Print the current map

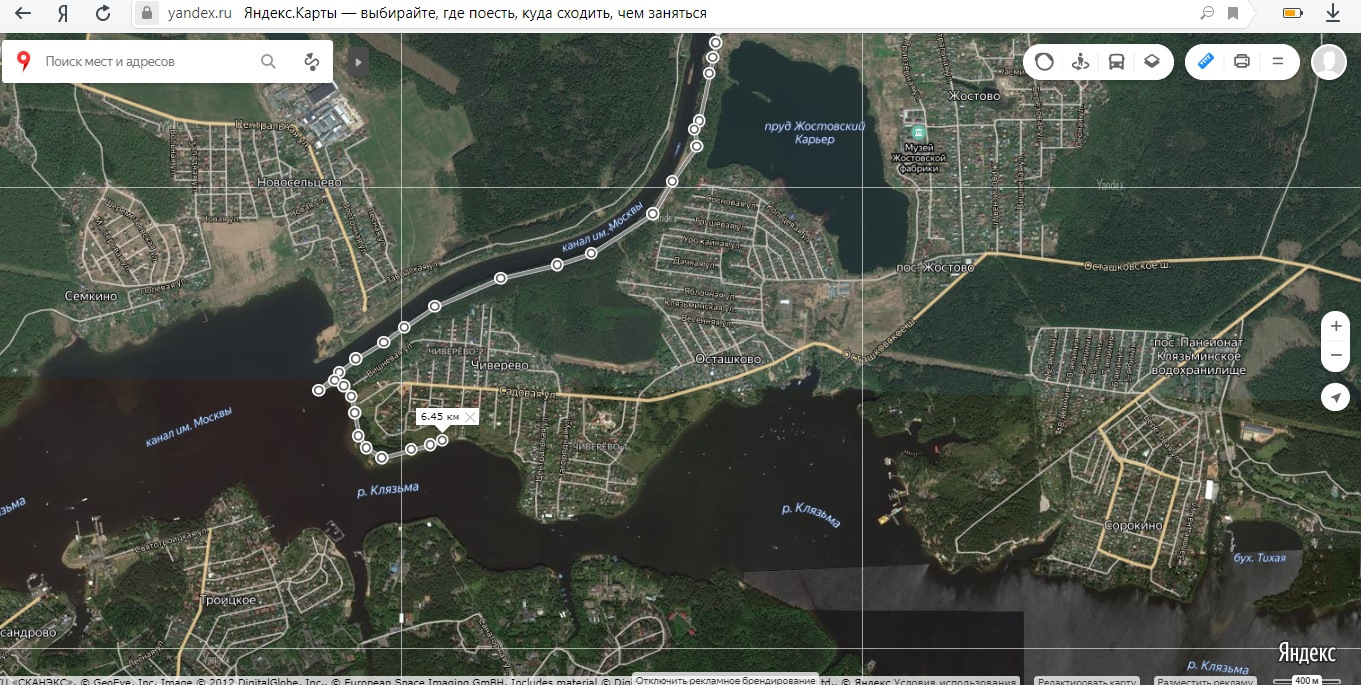(x=1242, y=61)
